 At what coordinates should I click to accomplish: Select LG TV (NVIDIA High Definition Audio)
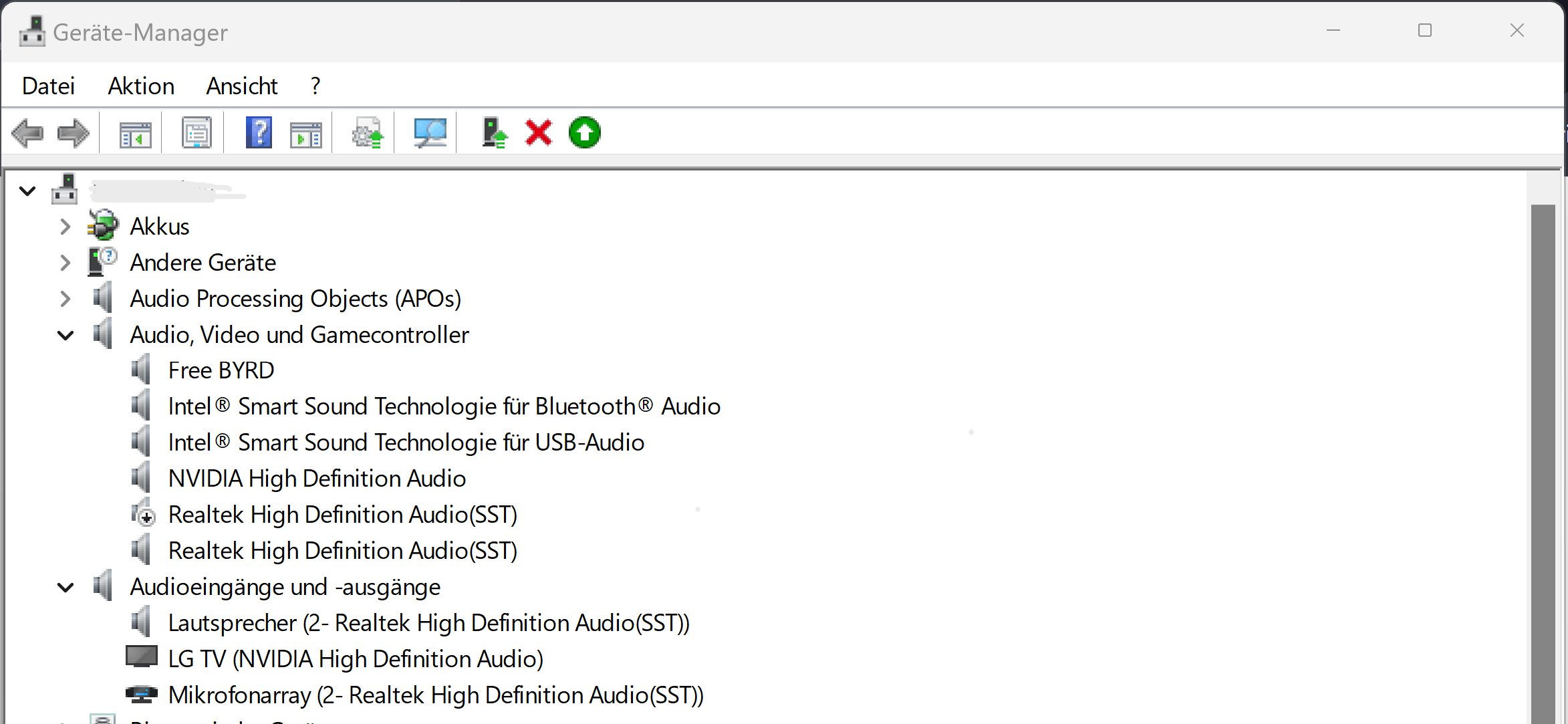(356, 659)
